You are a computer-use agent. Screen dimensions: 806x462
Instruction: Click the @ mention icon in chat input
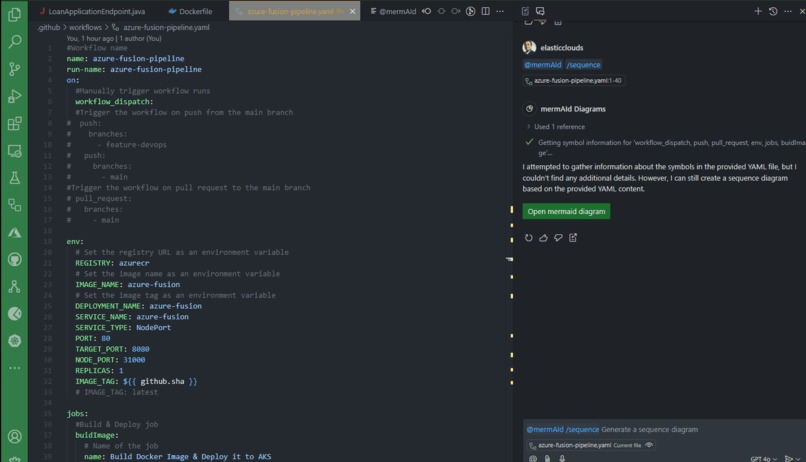533,458
